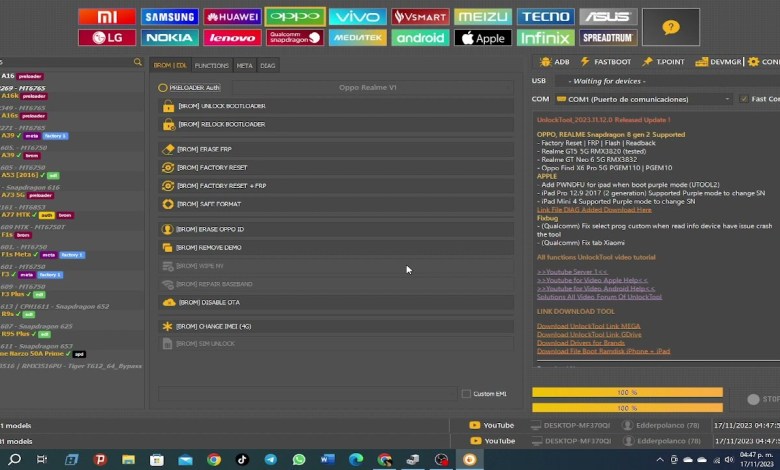Open the META tab

click(244, 65)
